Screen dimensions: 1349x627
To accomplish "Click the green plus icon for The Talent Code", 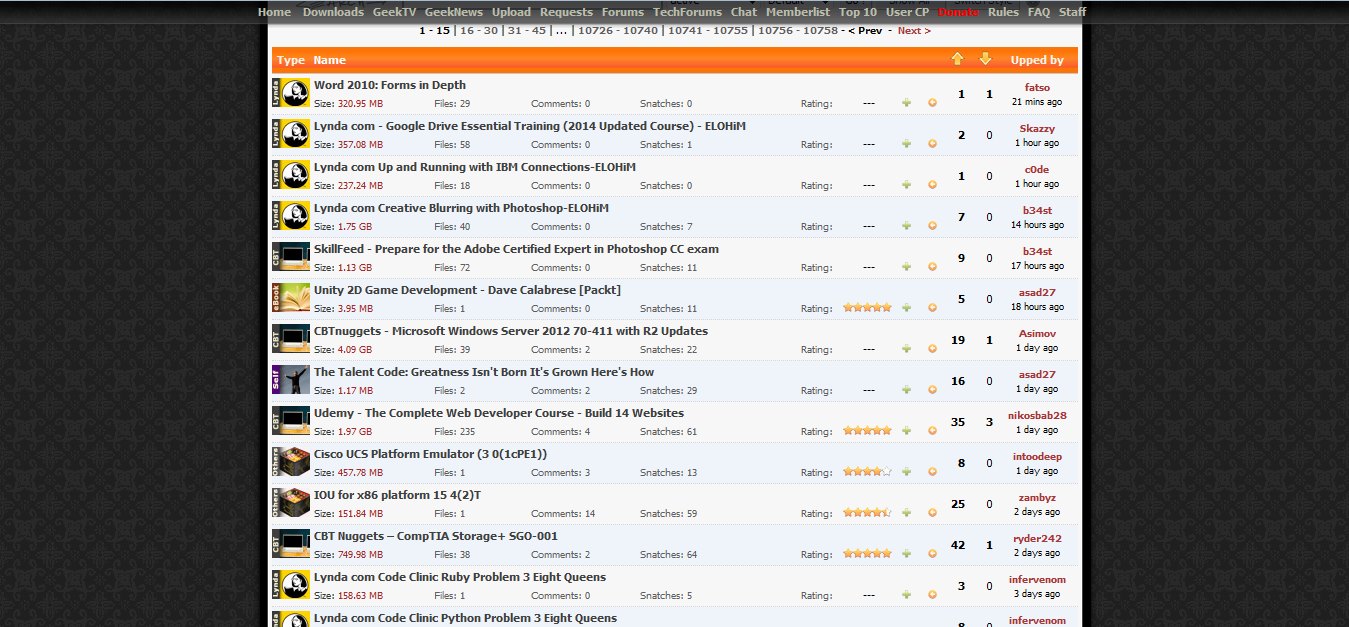I will click(907, 390).
